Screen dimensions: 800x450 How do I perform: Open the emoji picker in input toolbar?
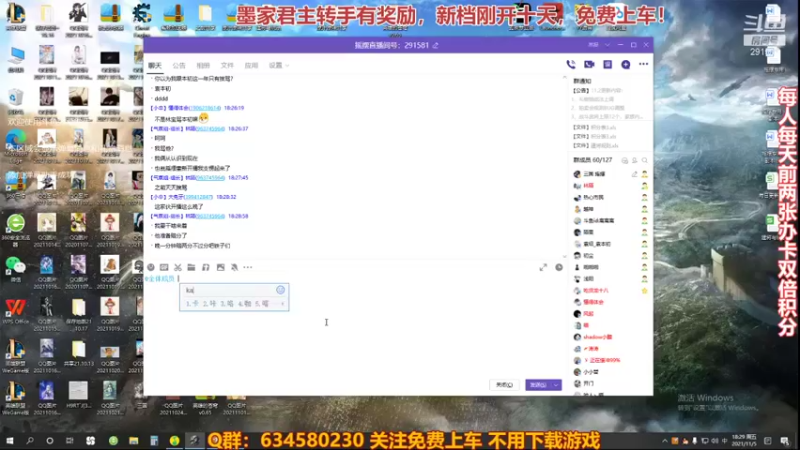tap(151, 267)
